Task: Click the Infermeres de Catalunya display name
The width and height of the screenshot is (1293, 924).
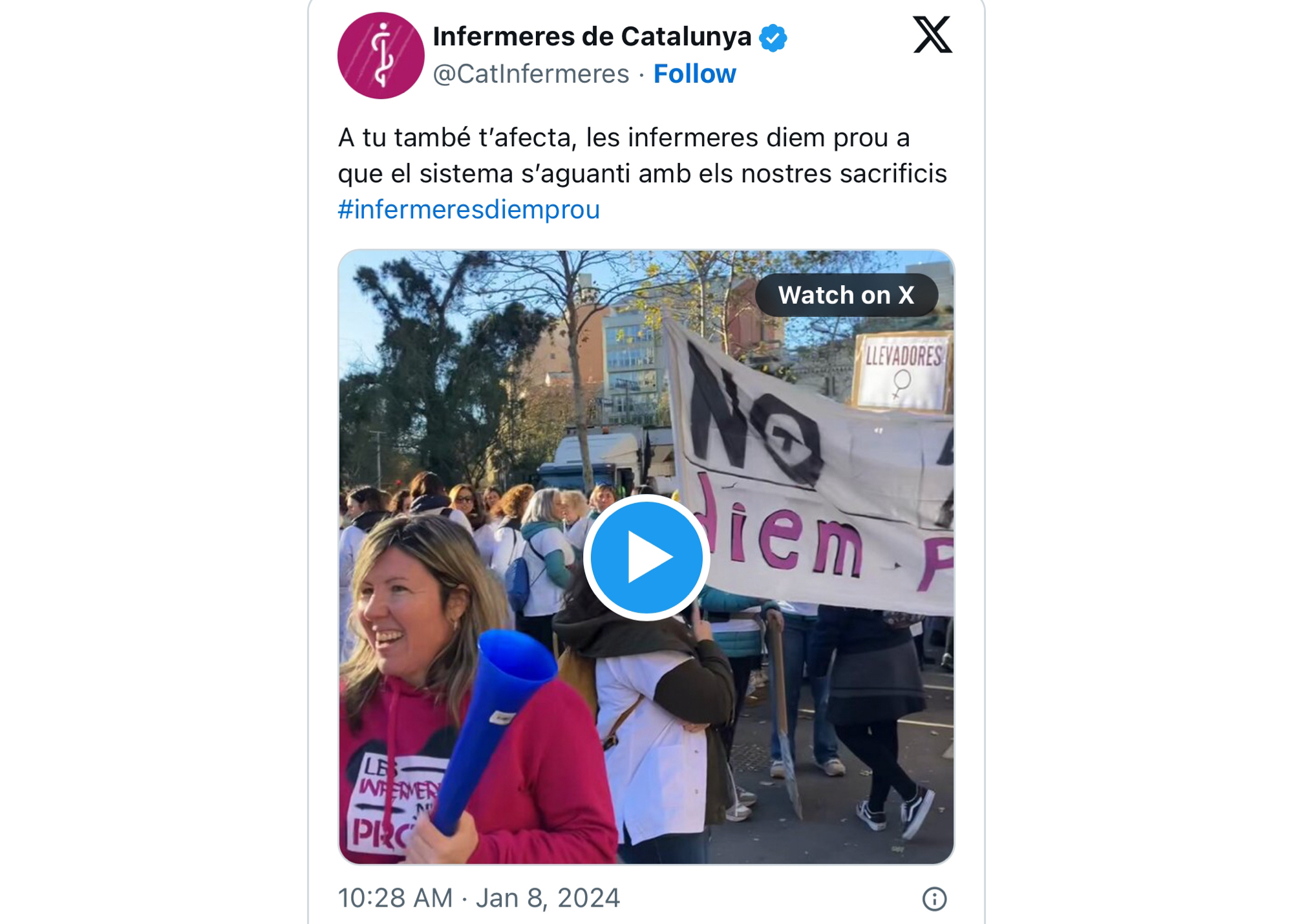Action: pyautogui.click(x=592, y=37)
